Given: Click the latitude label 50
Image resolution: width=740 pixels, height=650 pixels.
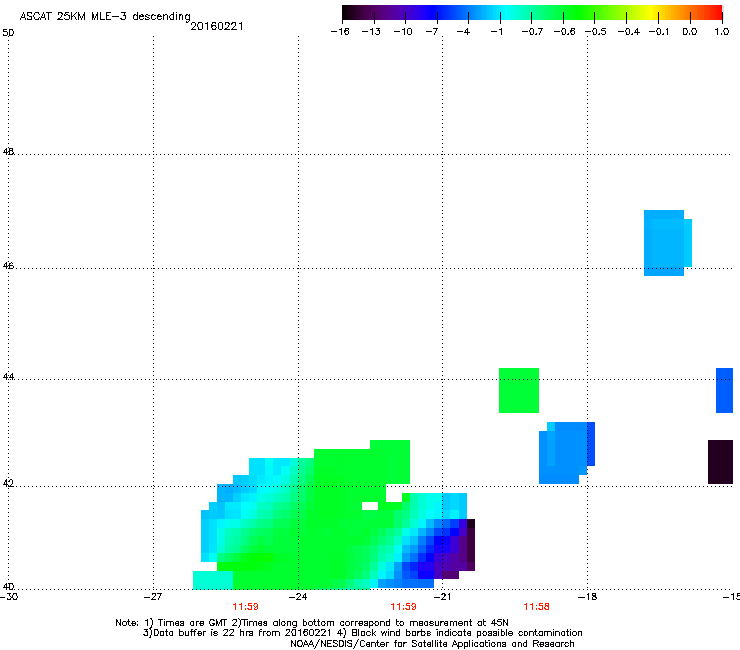Looking at the screenshot, I should coord(8,33).
